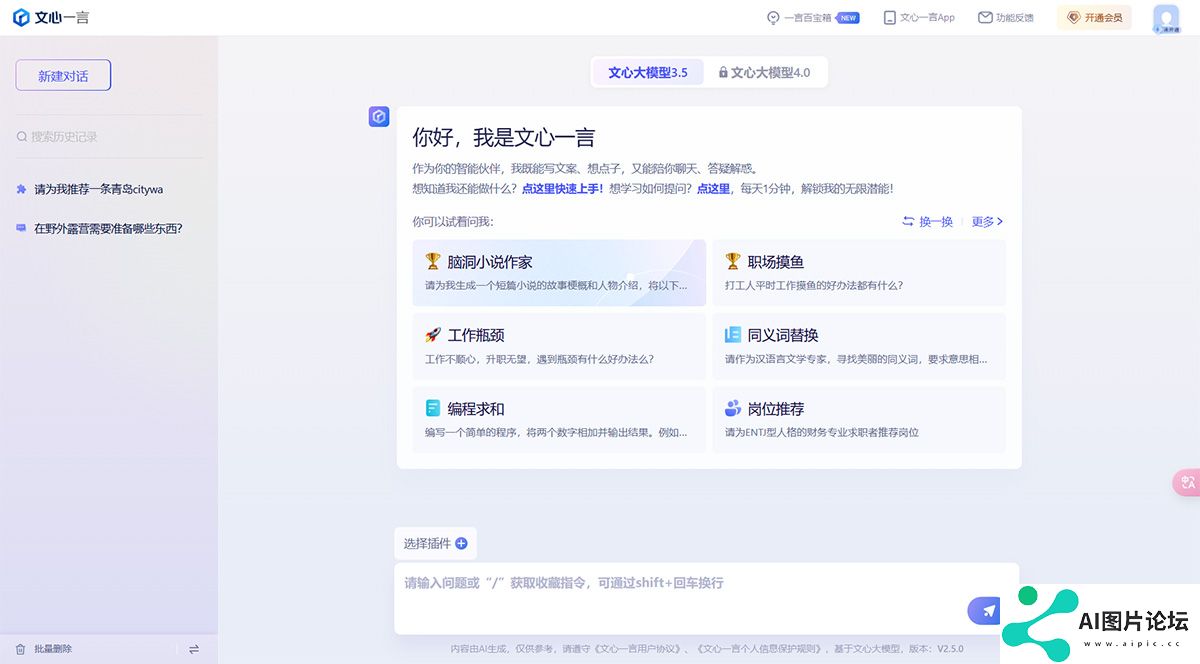
Task: Click the 文心一言 logo icon
Action: 20,18
